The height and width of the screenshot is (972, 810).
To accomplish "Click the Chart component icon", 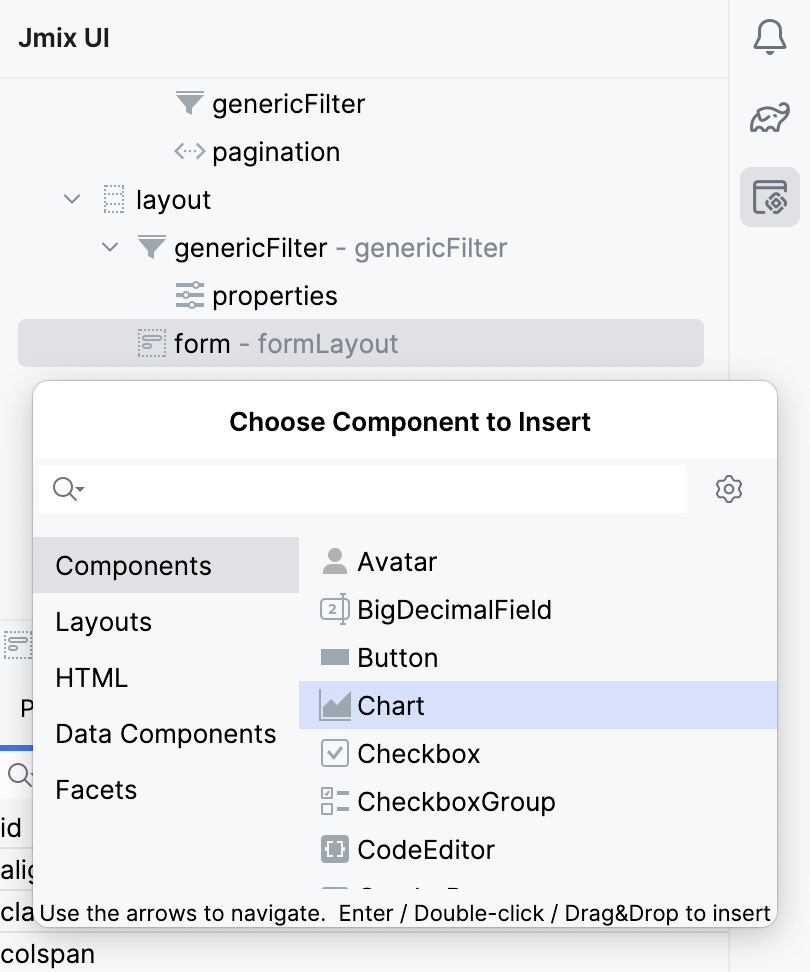I will (x=335, y=706).
